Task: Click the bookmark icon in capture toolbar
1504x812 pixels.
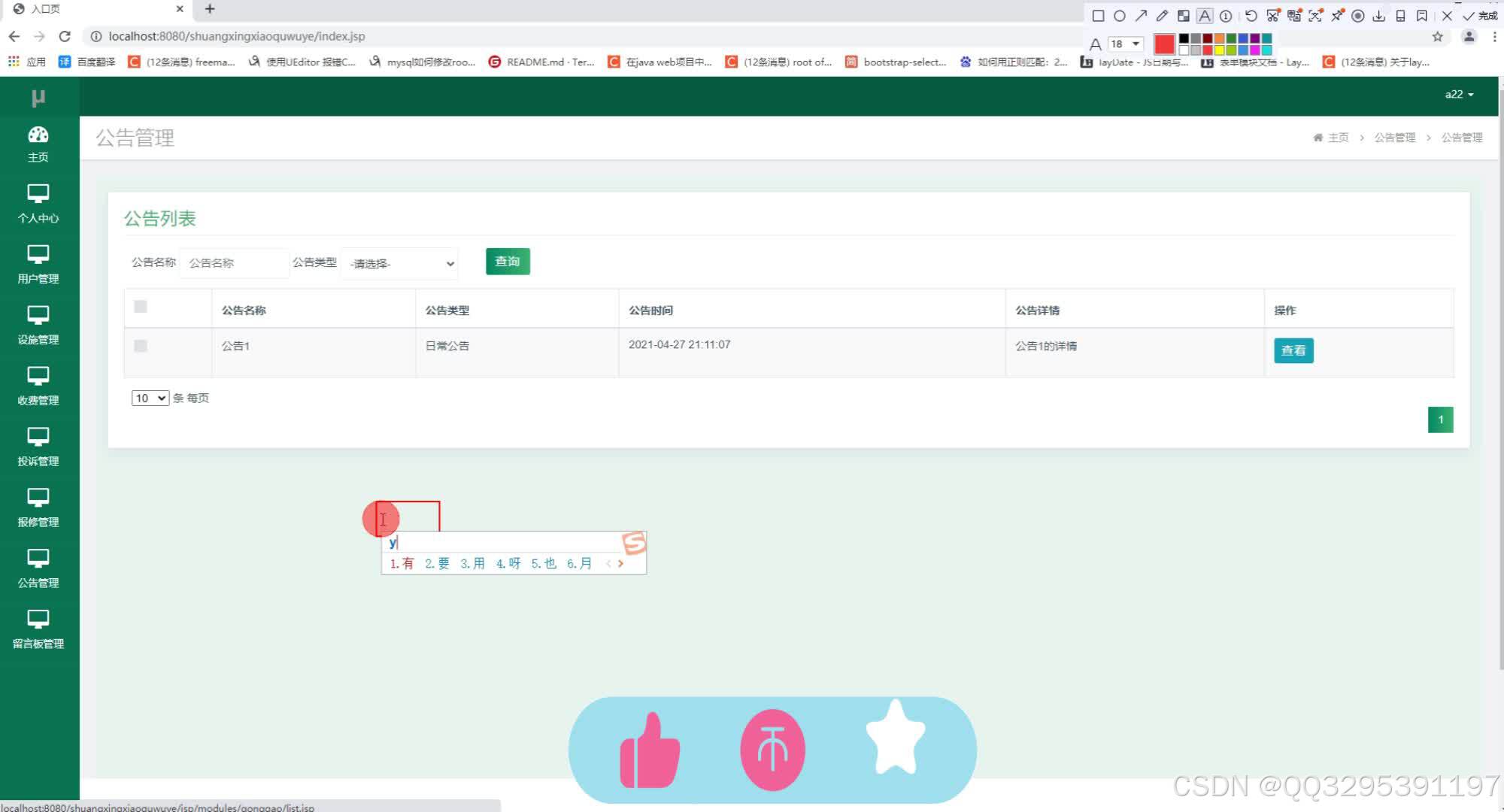Action: coord(1421,16)
